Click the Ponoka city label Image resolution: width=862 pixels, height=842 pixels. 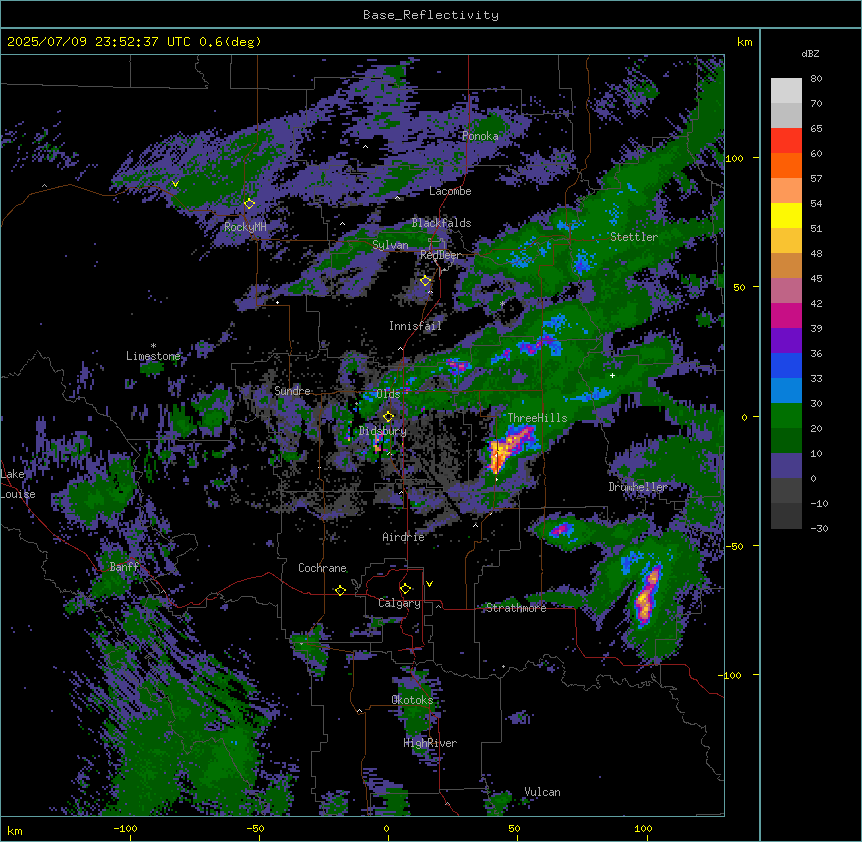[480, 136]
